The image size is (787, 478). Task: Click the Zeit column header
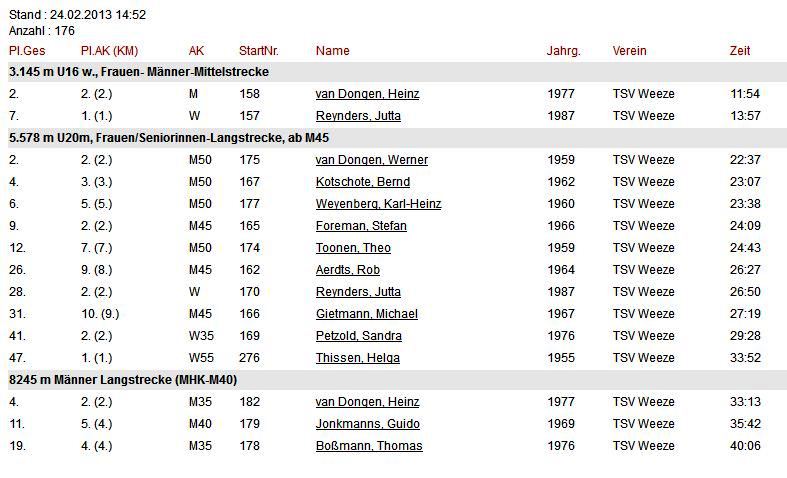click(740, 51)
